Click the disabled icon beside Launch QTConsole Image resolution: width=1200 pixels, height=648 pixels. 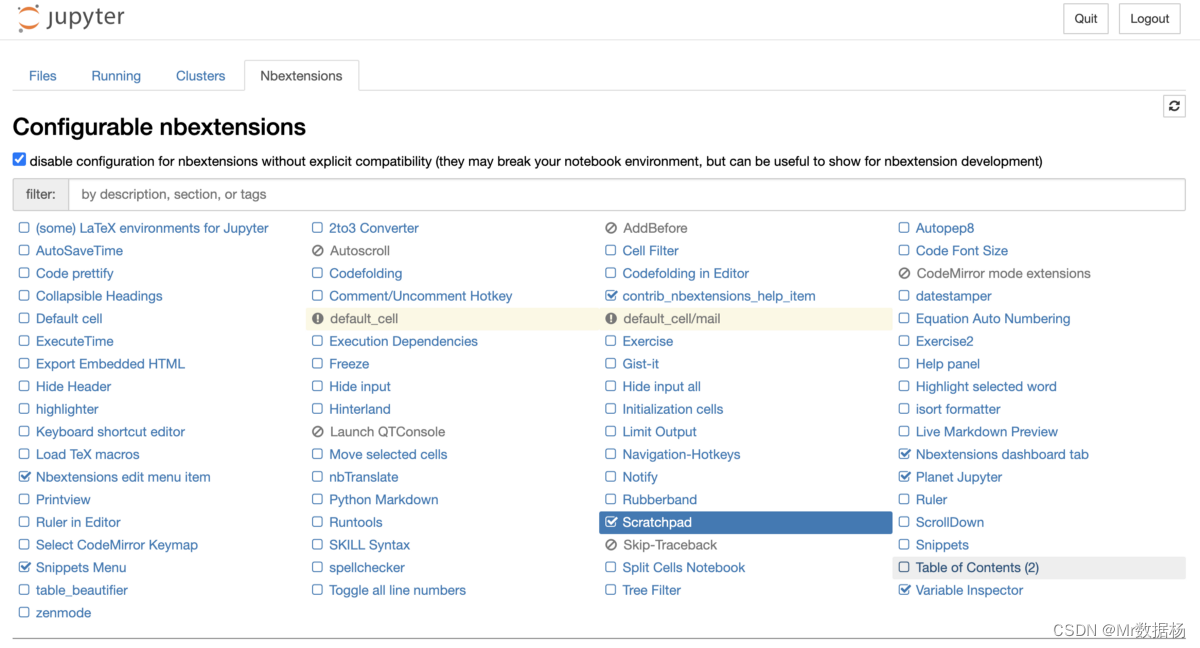point(318,432)
